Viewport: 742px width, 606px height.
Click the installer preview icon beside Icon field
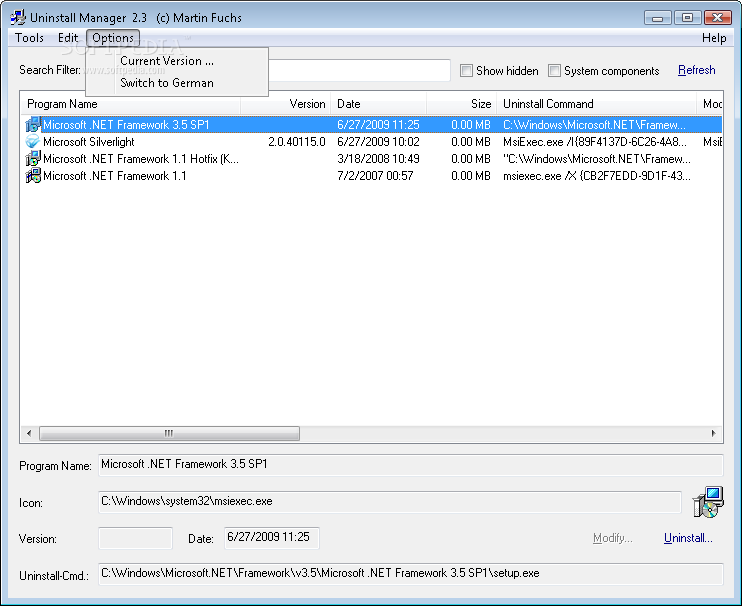(708, 501)
